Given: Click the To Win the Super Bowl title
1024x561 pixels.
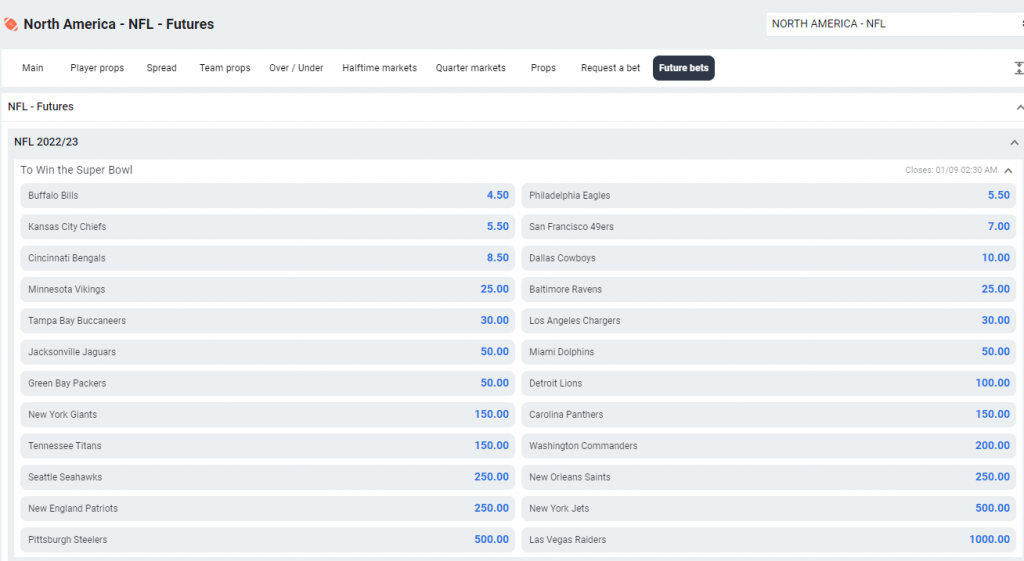Looking at the screenshot, I should [x=76, y=170].
